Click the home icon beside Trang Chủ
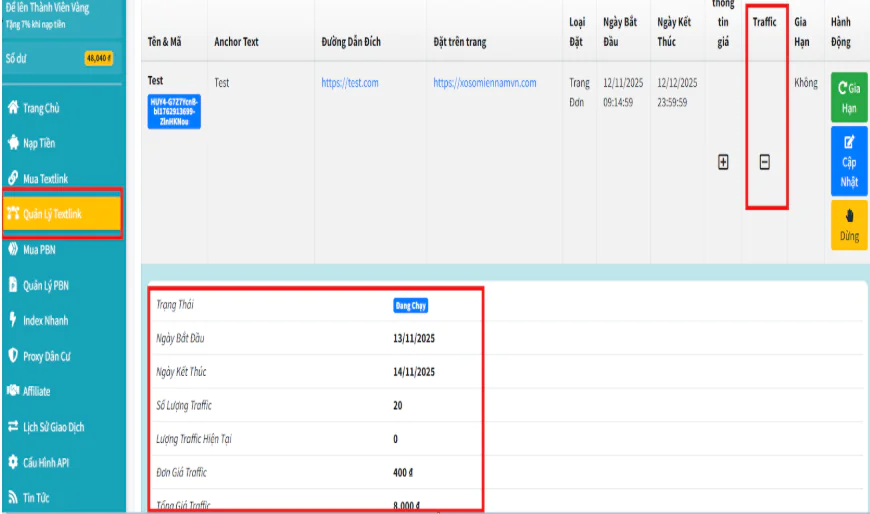Viewport: 870px width, 514px height. 13,108
